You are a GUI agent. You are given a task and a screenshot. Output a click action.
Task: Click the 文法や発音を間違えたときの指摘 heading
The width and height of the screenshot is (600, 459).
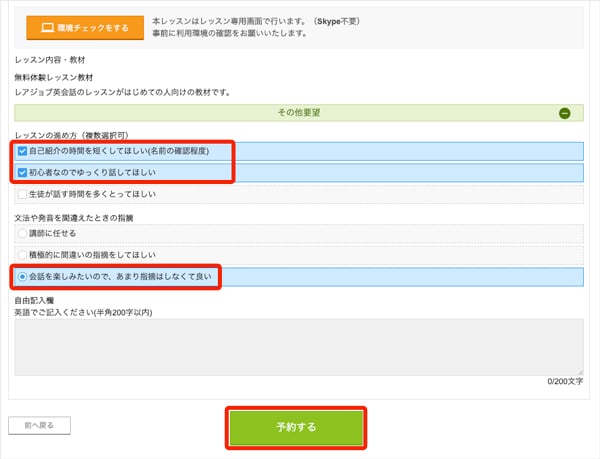coord(74,216)
